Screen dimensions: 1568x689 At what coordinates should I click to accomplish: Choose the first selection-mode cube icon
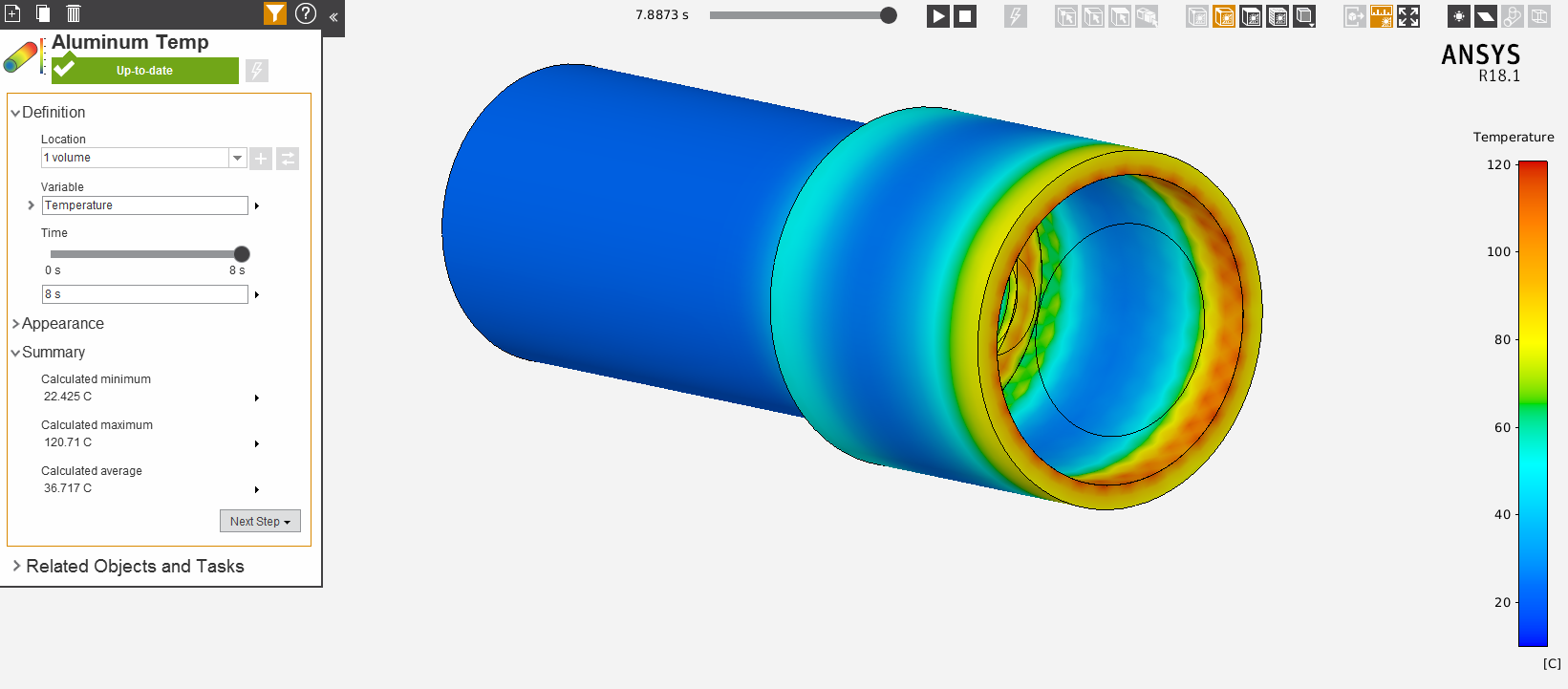coord(1066,16)
